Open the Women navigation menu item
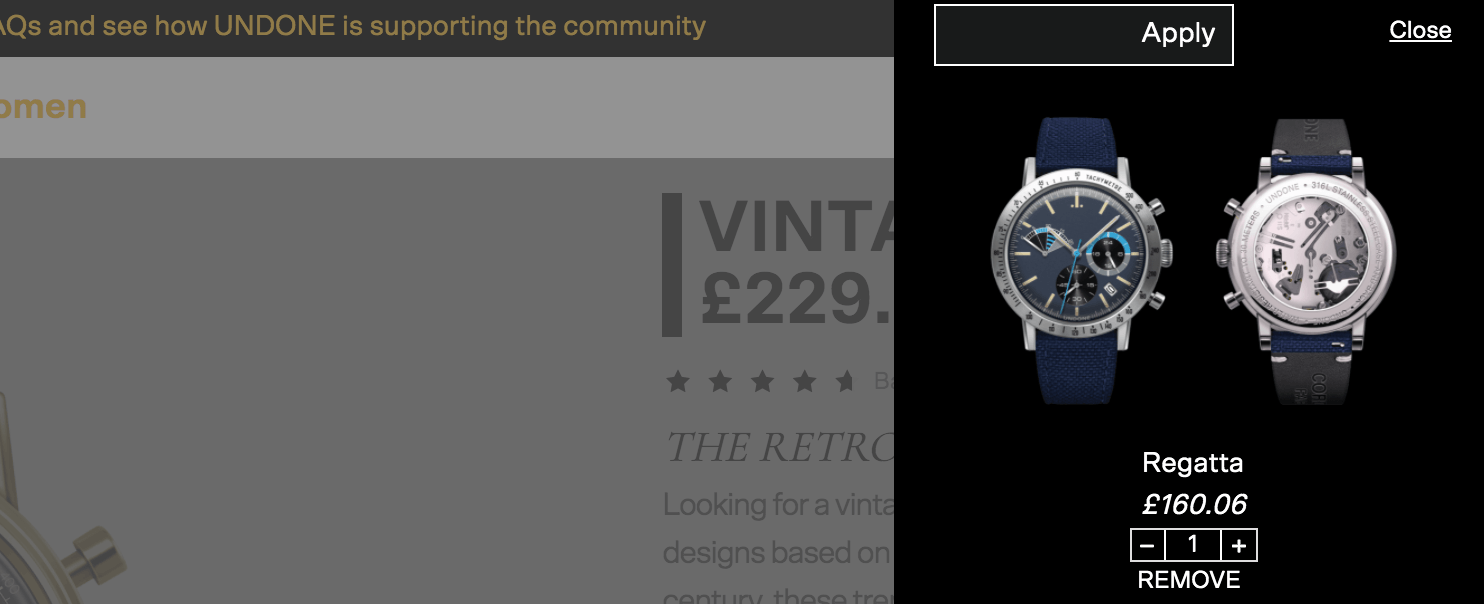Screen dimensions: 1484x604 coord(43,107)
